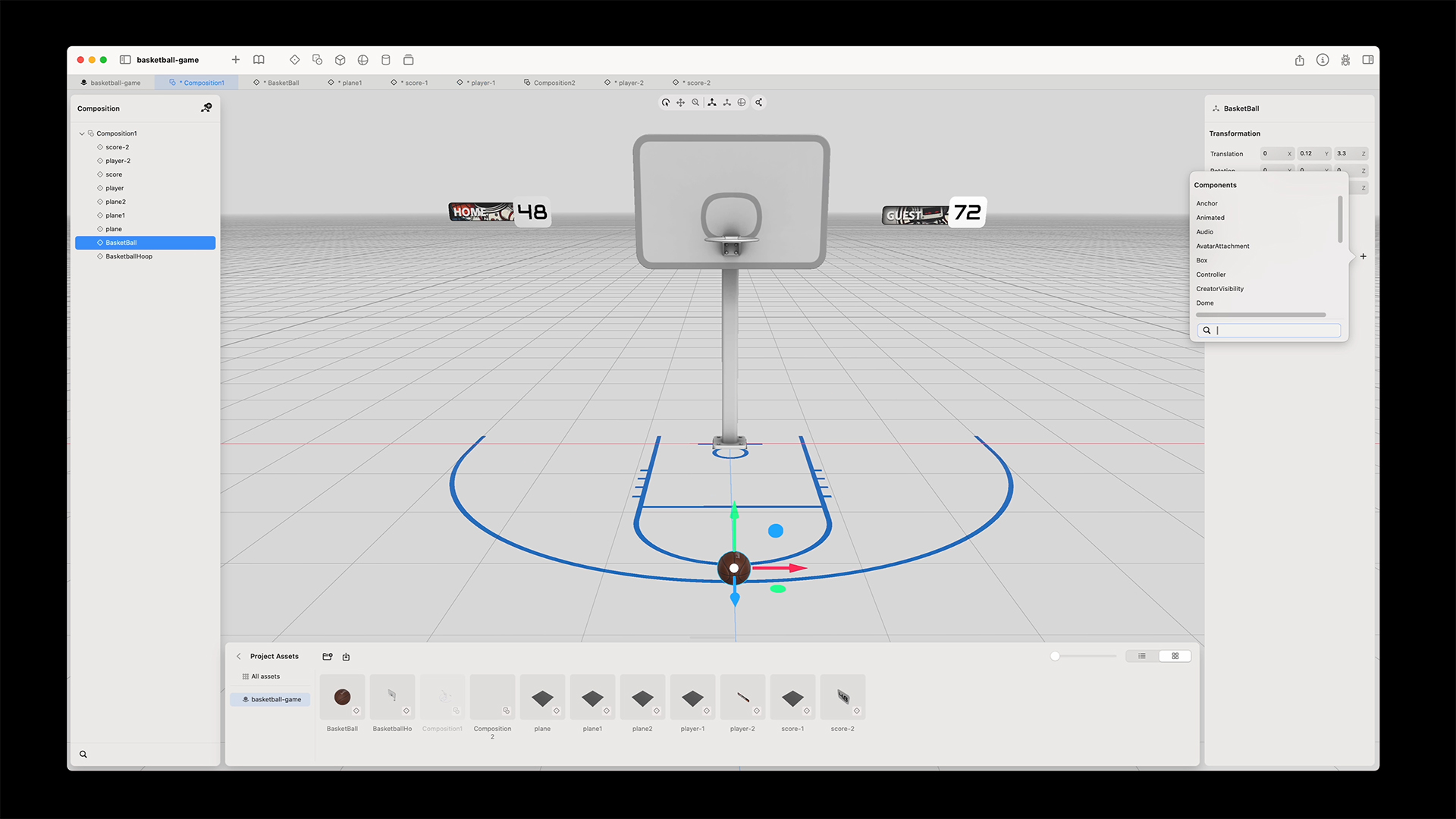Image resolution: width=1456 pixels, height=819 pixels.
Task: Select the zoom magnifier viewport tool
Action: (x=695, y=102)
